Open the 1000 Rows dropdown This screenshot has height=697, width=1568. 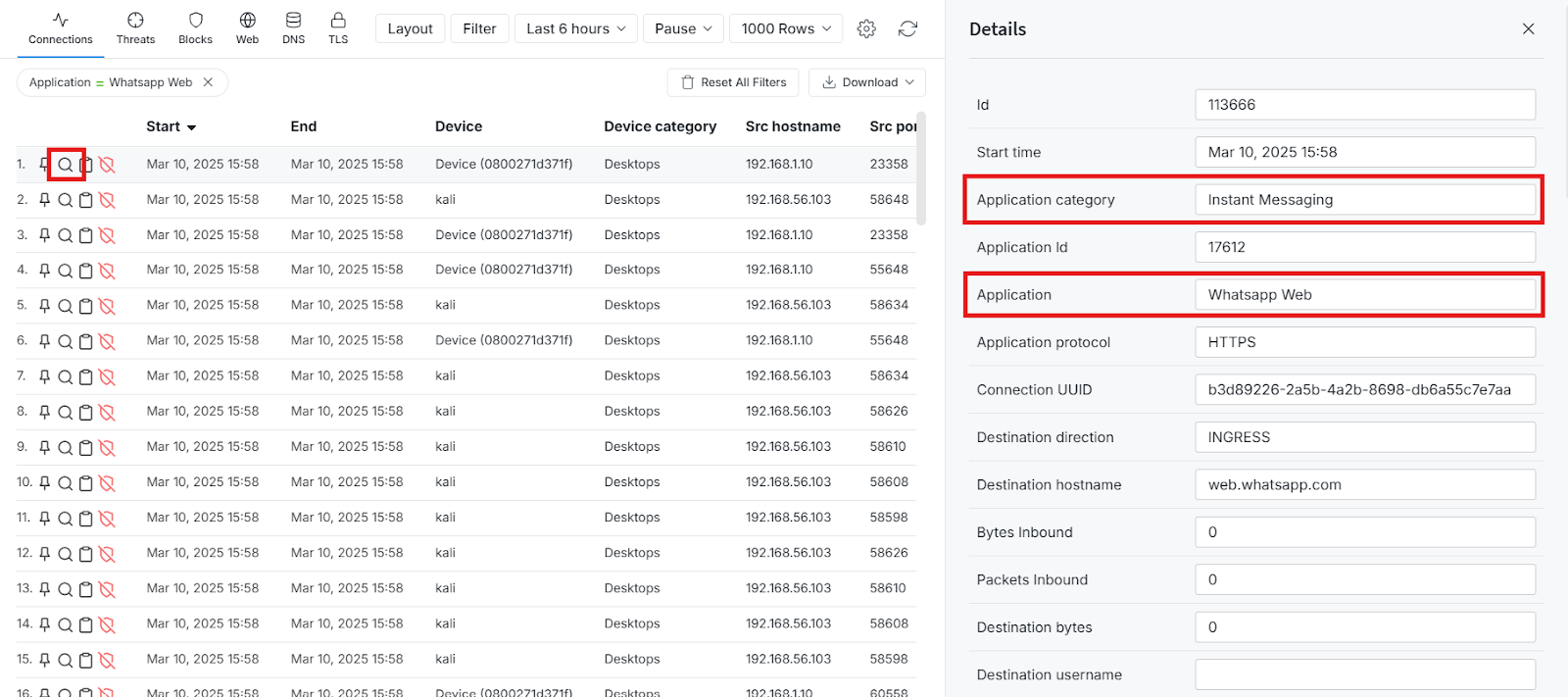786,28
